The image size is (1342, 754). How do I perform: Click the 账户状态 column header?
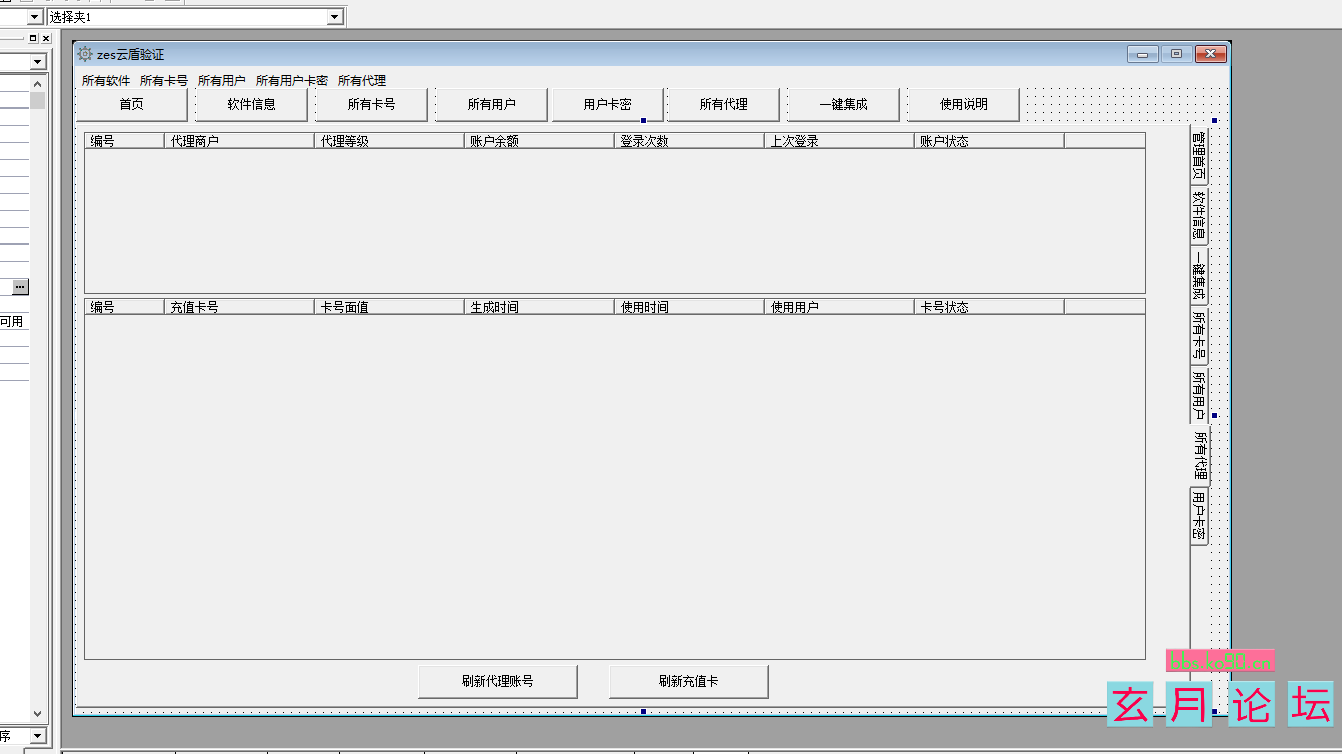point(989,141)
